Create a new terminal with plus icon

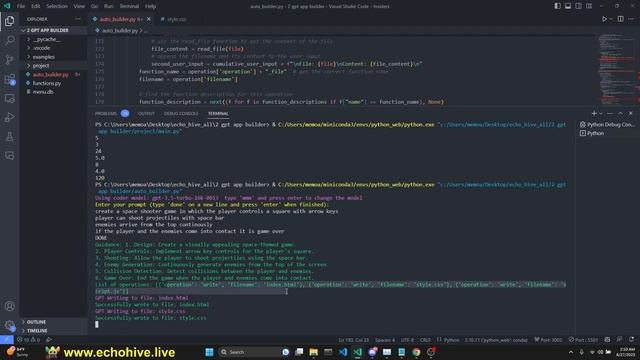pyautogui.click(x=594, y=113)
